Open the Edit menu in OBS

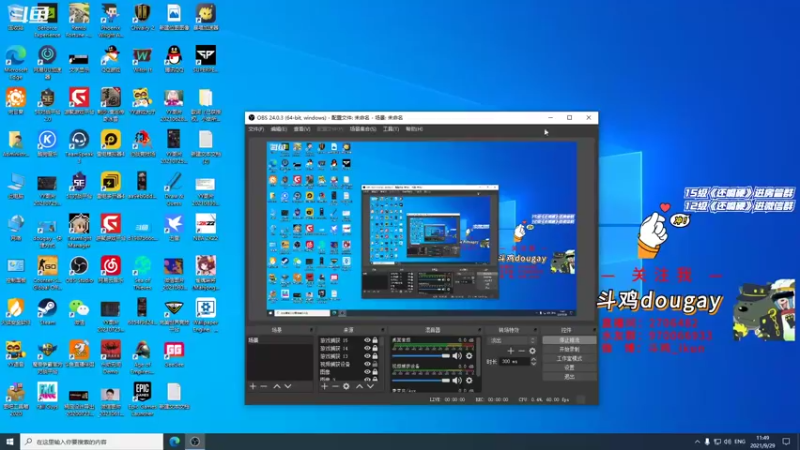279,129
